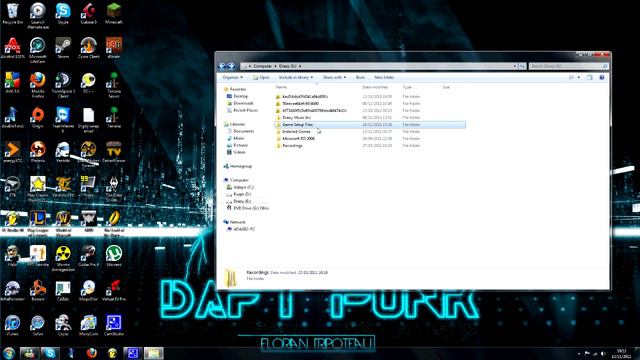640x360 pixels.
Task: Open the Alcohol 120% desktop icon
Action: coord(12,48)
